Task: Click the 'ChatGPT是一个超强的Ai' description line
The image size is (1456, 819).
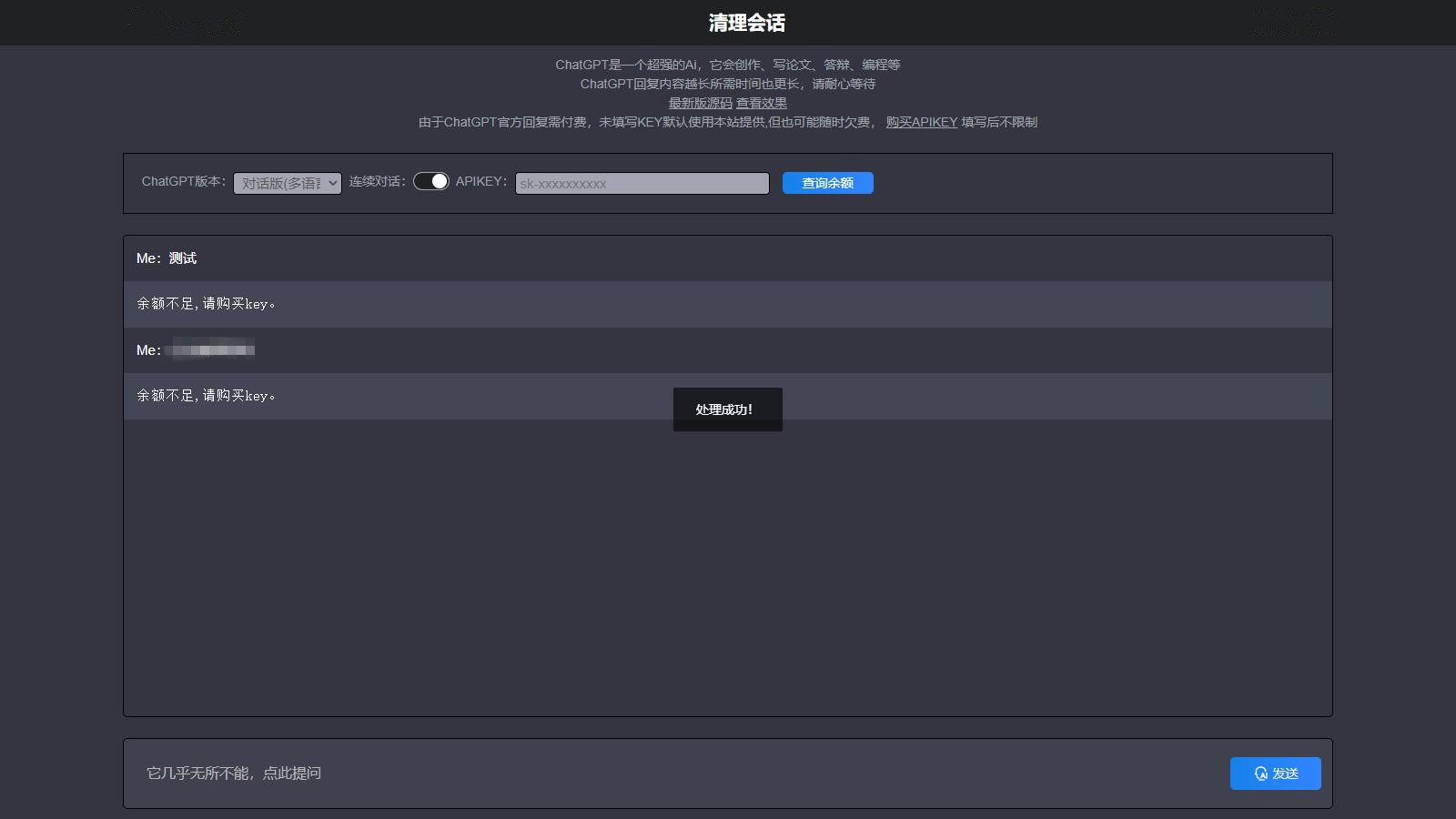Action: point(728,65)
